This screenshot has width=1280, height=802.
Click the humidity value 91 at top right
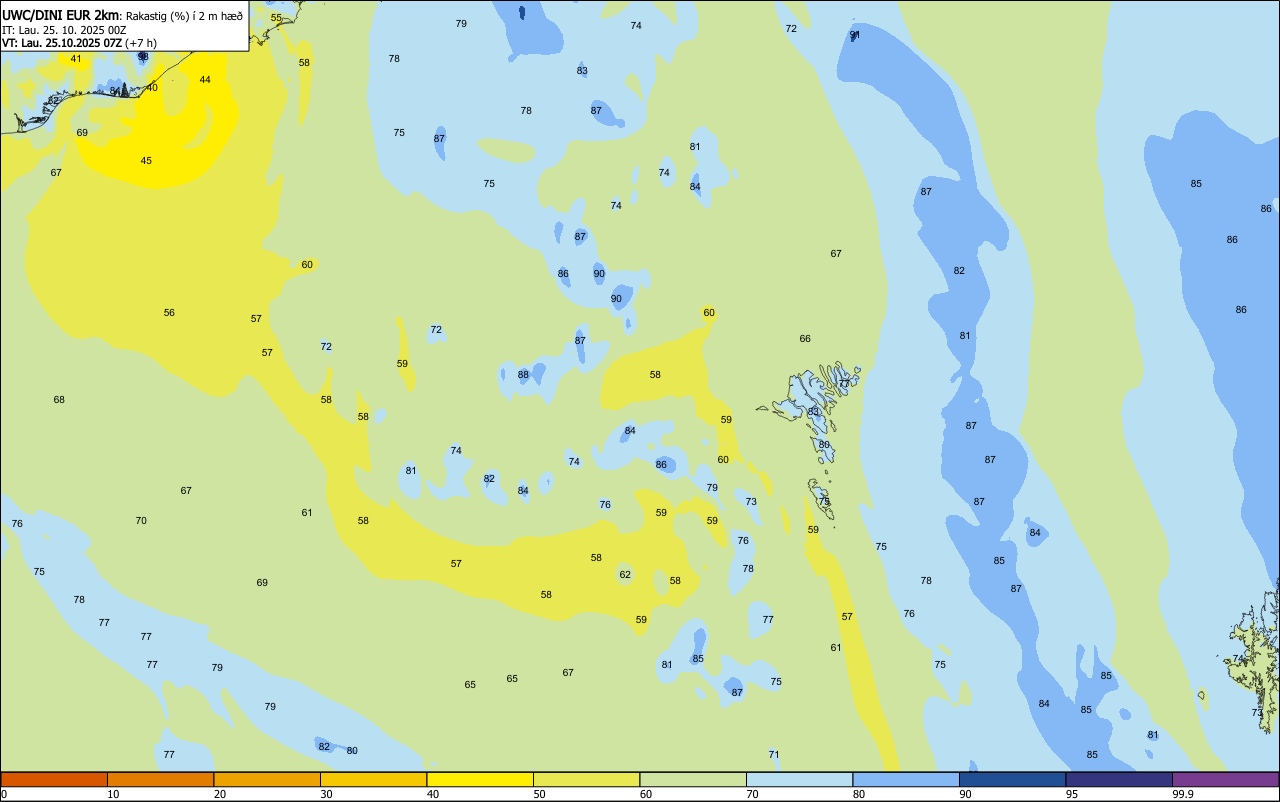pyautogui.click(x=855, y=35)
